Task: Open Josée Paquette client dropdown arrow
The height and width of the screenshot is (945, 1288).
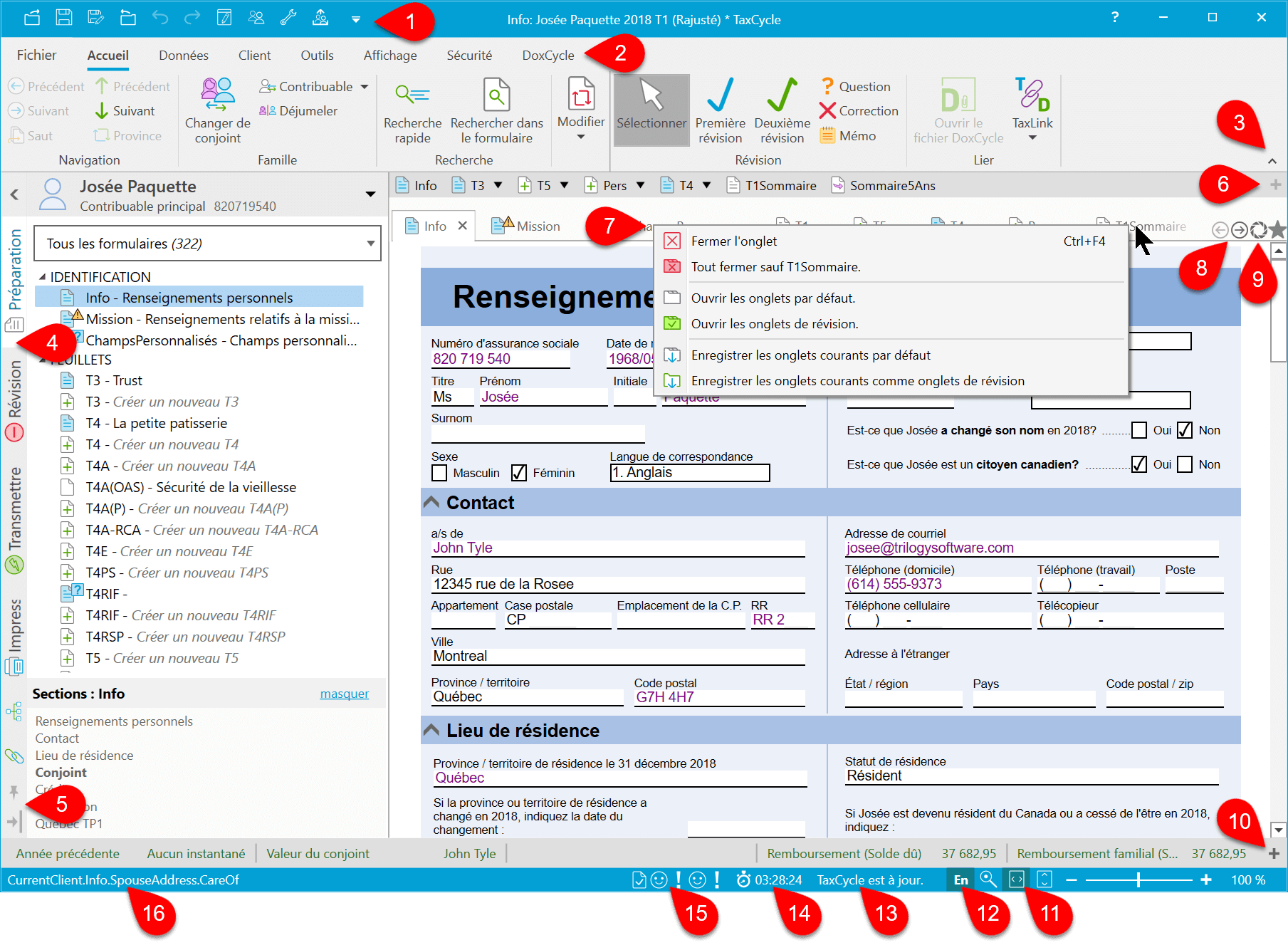Action: pyautogui.click(x=370, y=194)
